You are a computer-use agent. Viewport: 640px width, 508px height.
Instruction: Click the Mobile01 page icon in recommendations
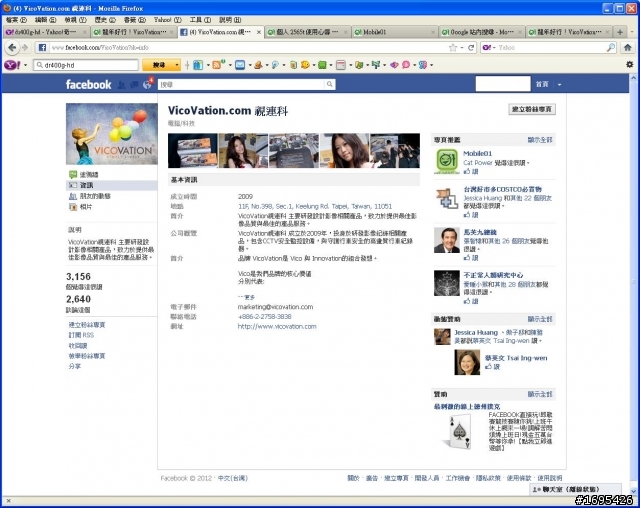(x=447, y=160)
